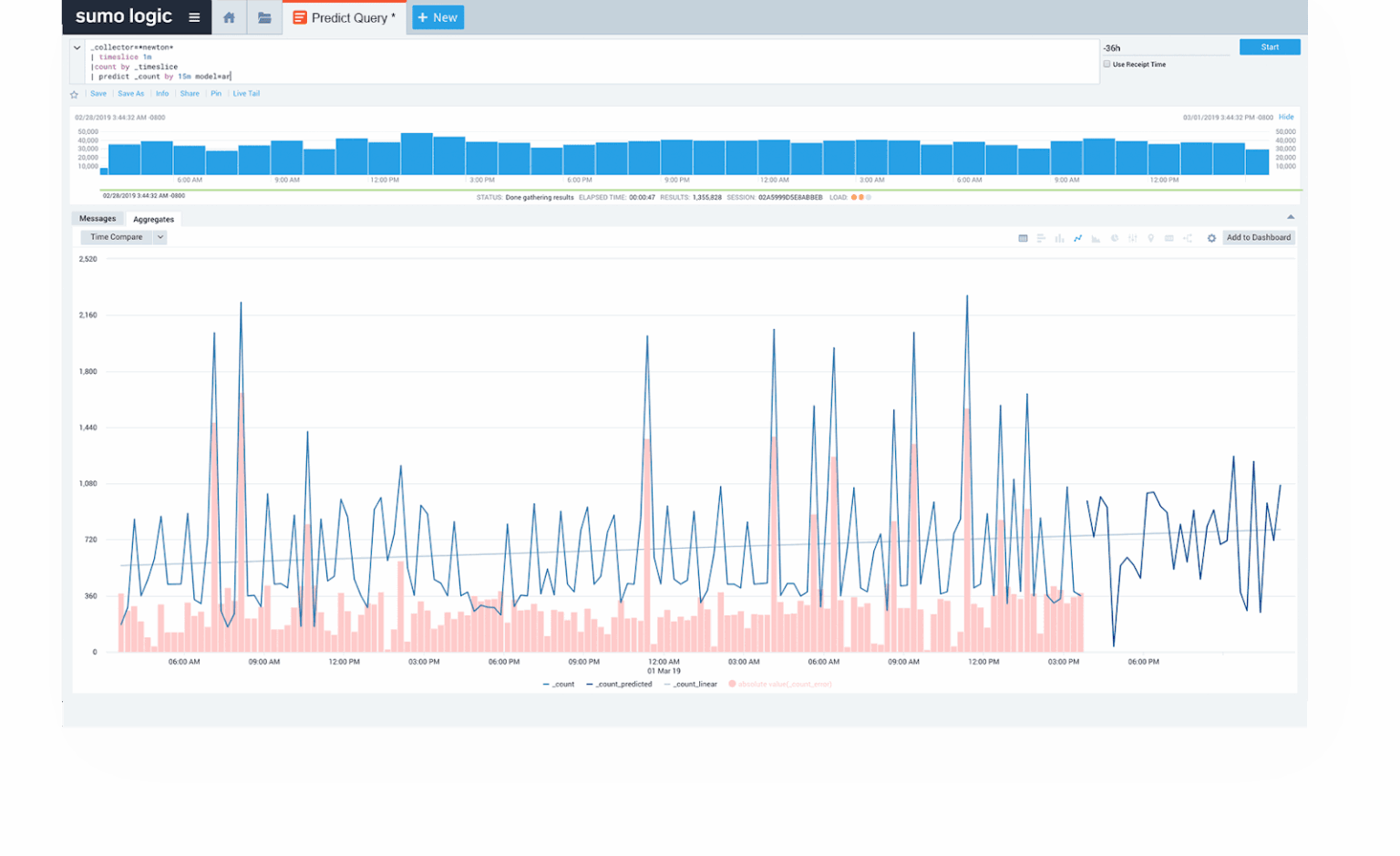Click the Start button
The height and width of the screenshot is (856, 1400).
[x=1270, y=46]
